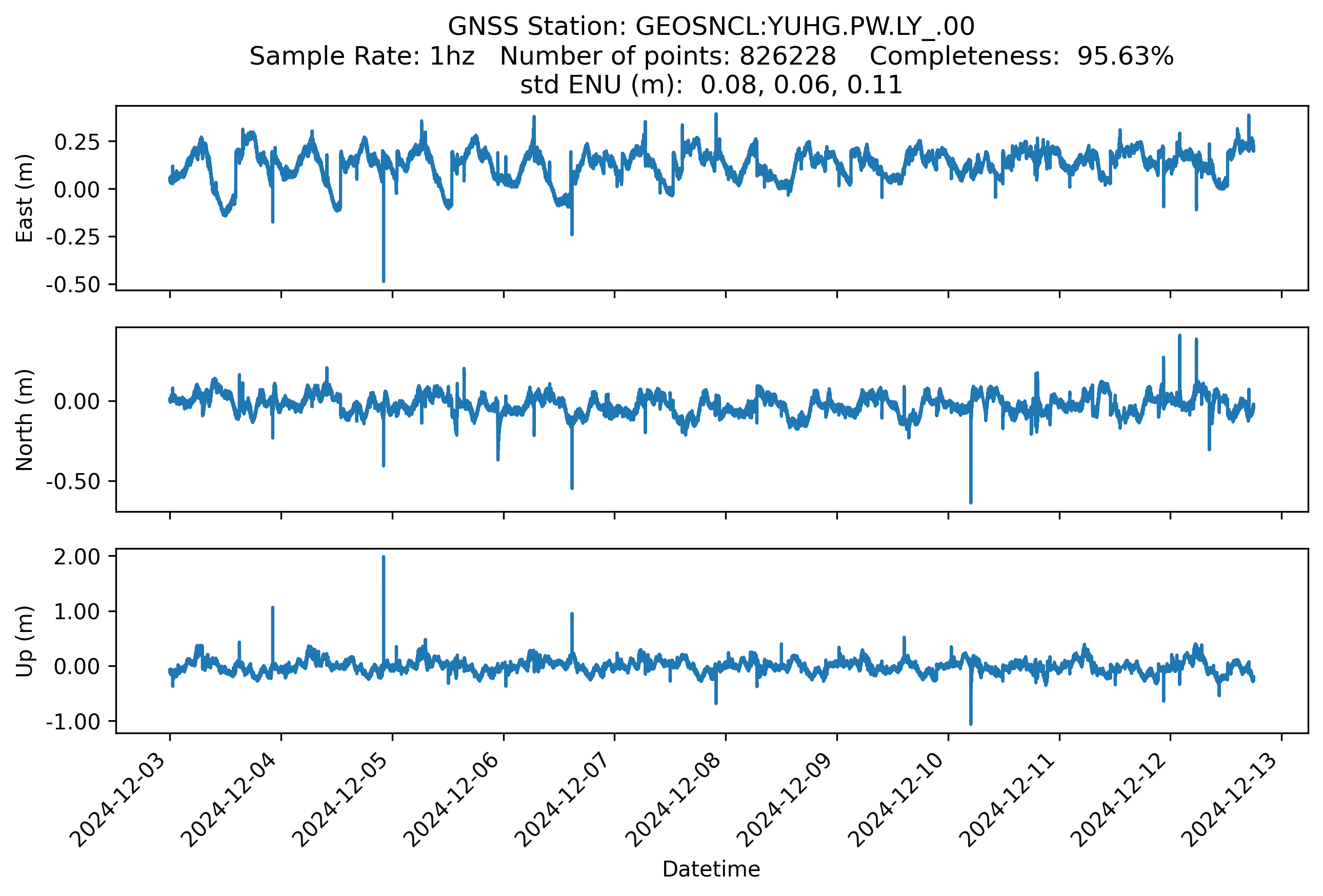Click the North (m) axis label
This screenshot has width=1323, height=896.
[24, 420]
